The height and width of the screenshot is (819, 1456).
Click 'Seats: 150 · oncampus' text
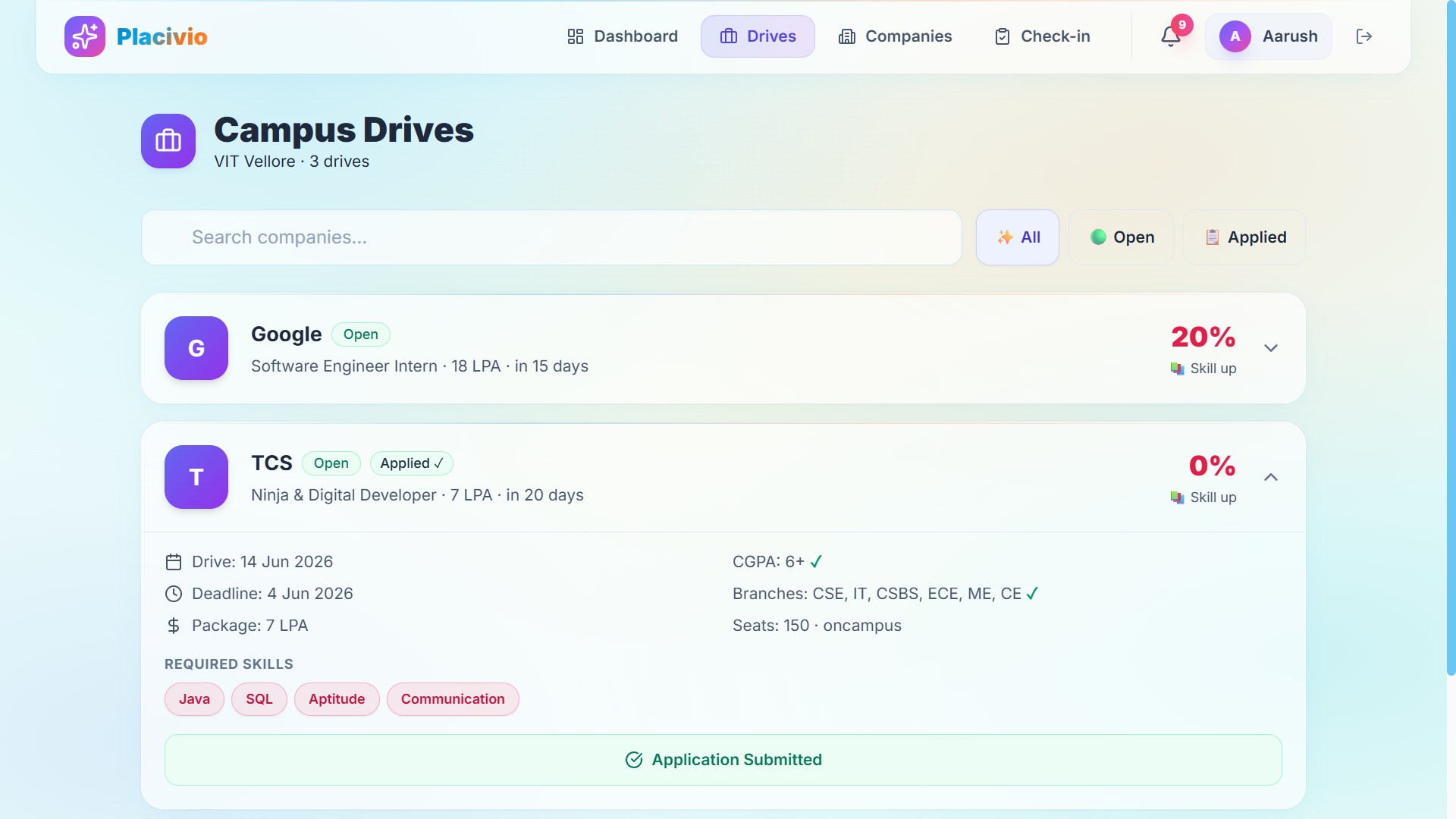pos(817,626)
